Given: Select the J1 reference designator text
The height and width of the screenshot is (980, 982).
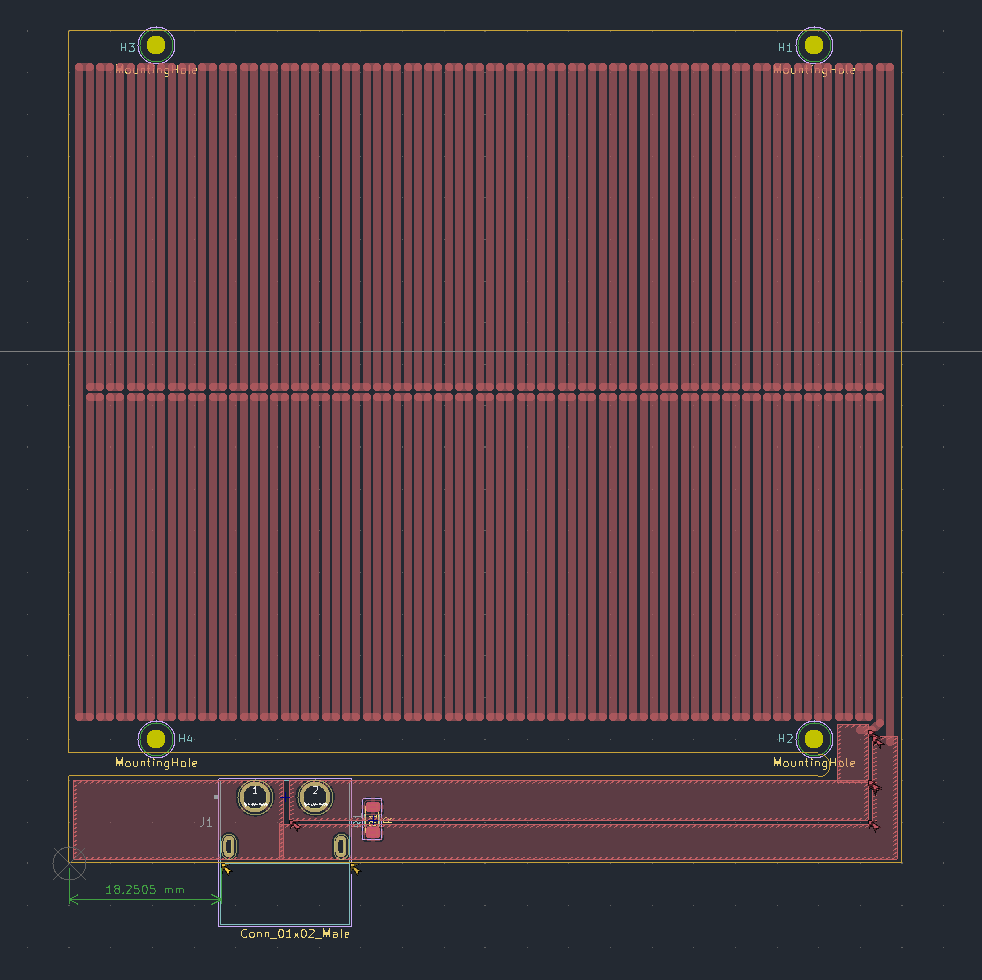Looking at the screenshot, I should (205, 822).
